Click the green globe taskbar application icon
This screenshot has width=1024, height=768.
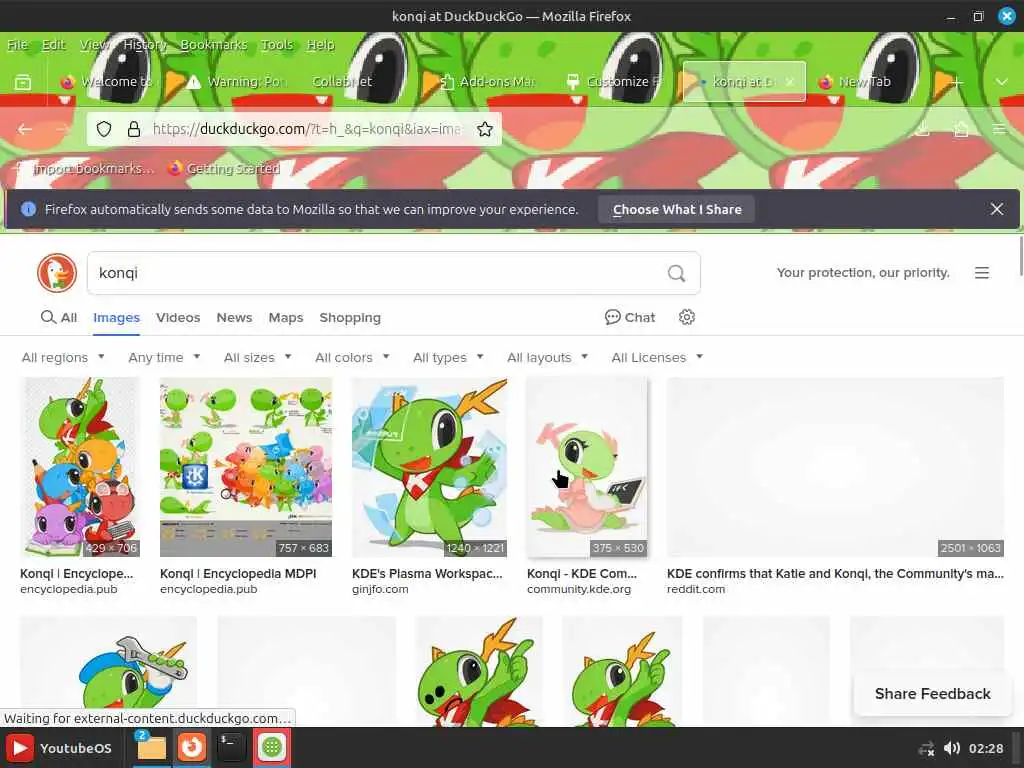tap(272, 747)
